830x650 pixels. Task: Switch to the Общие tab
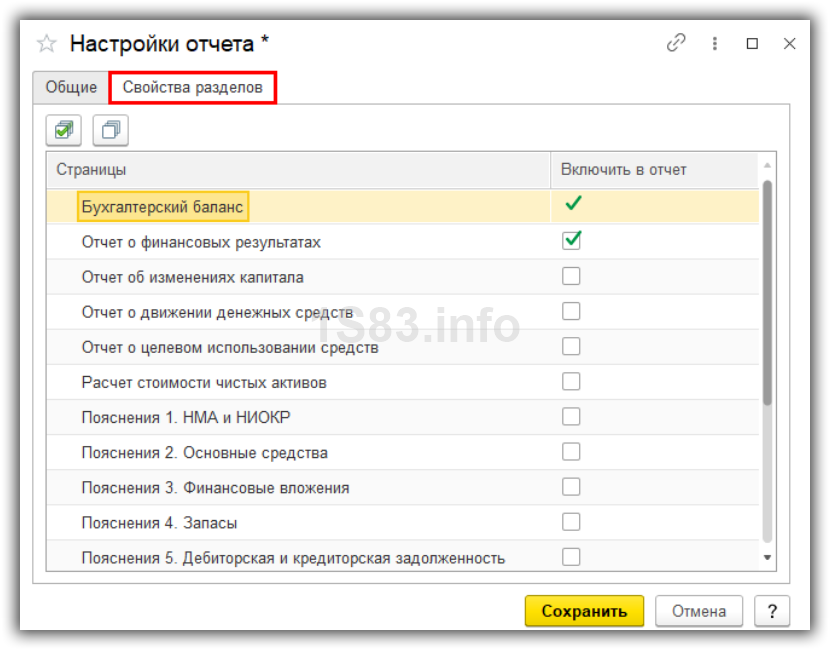click(71, 87)
